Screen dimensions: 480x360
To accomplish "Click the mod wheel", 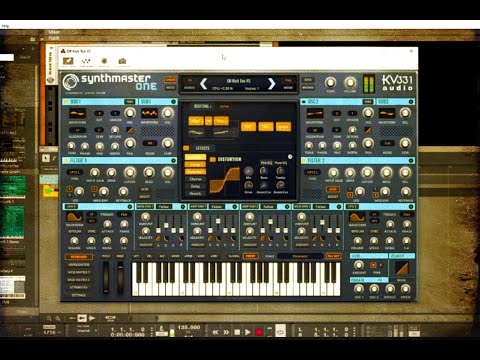I will pyautogui.click(x=120, y=277).
